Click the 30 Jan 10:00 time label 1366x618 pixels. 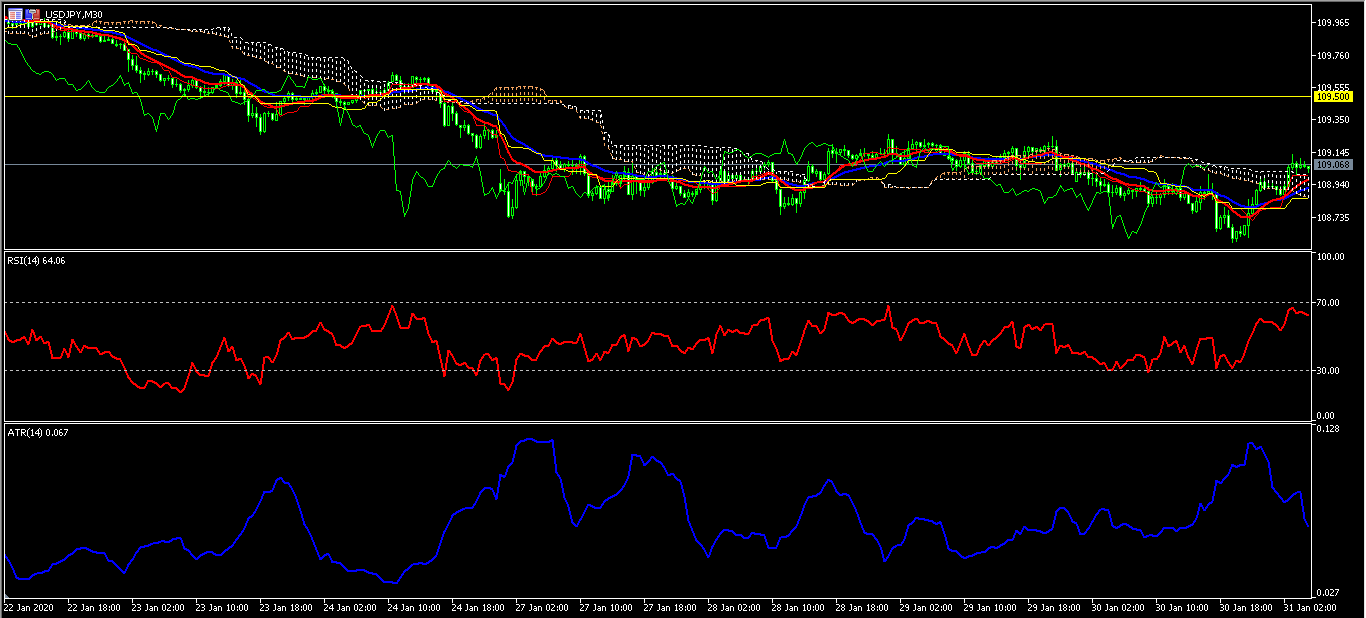click(1181, 607)
